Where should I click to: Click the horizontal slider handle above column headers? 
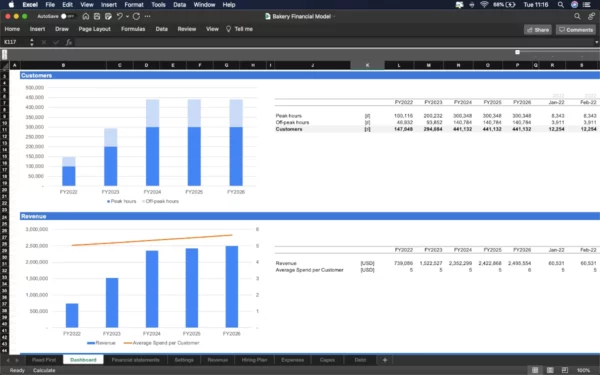[x=517, y=52]
